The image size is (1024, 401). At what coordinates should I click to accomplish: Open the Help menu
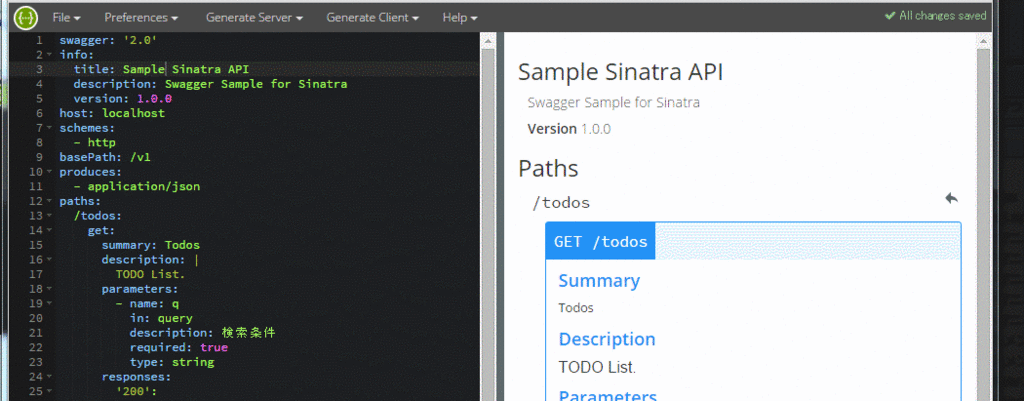[x=460, y=18]
